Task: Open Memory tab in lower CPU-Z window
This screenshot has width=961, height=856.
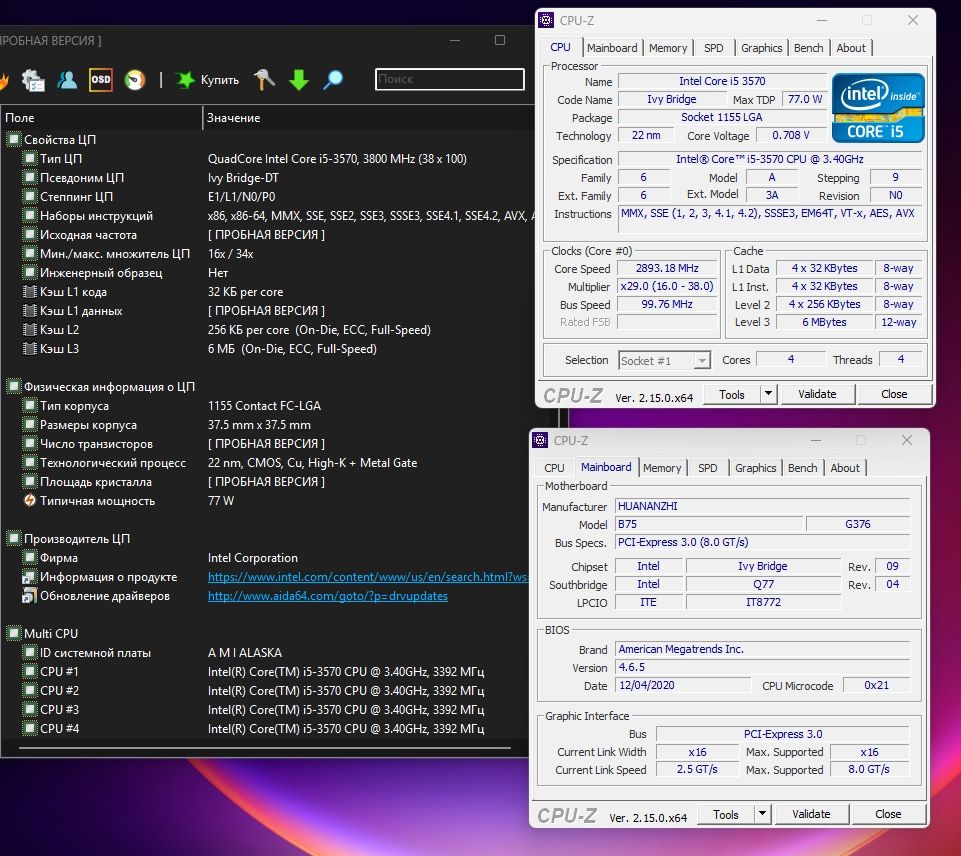Action: tap(662, 468)
